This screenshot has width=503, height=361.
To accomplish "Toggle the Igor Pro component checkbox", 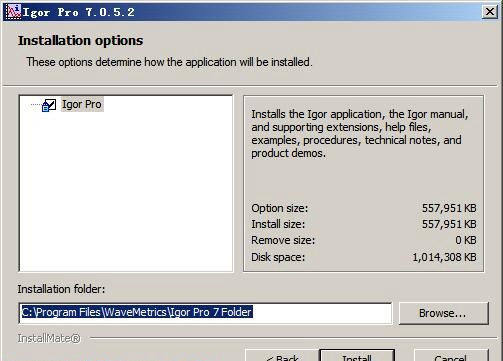I will (51, 104).
